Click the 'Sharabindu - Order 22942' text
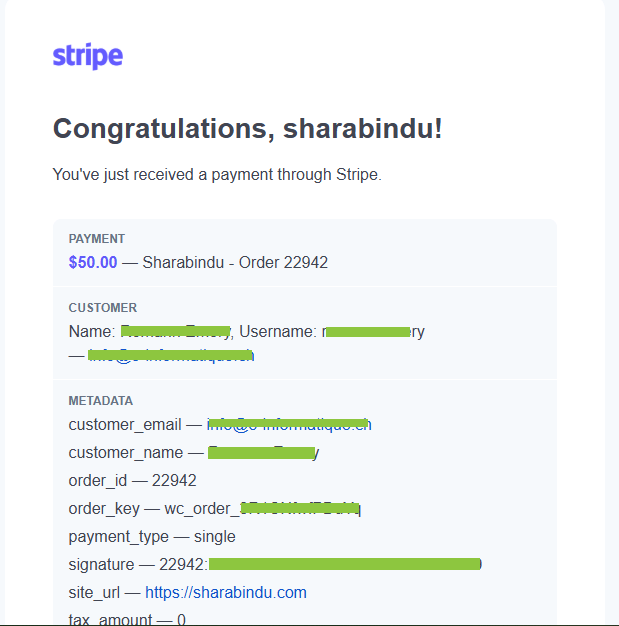619x626 pixels. click(x=235, y=262)
